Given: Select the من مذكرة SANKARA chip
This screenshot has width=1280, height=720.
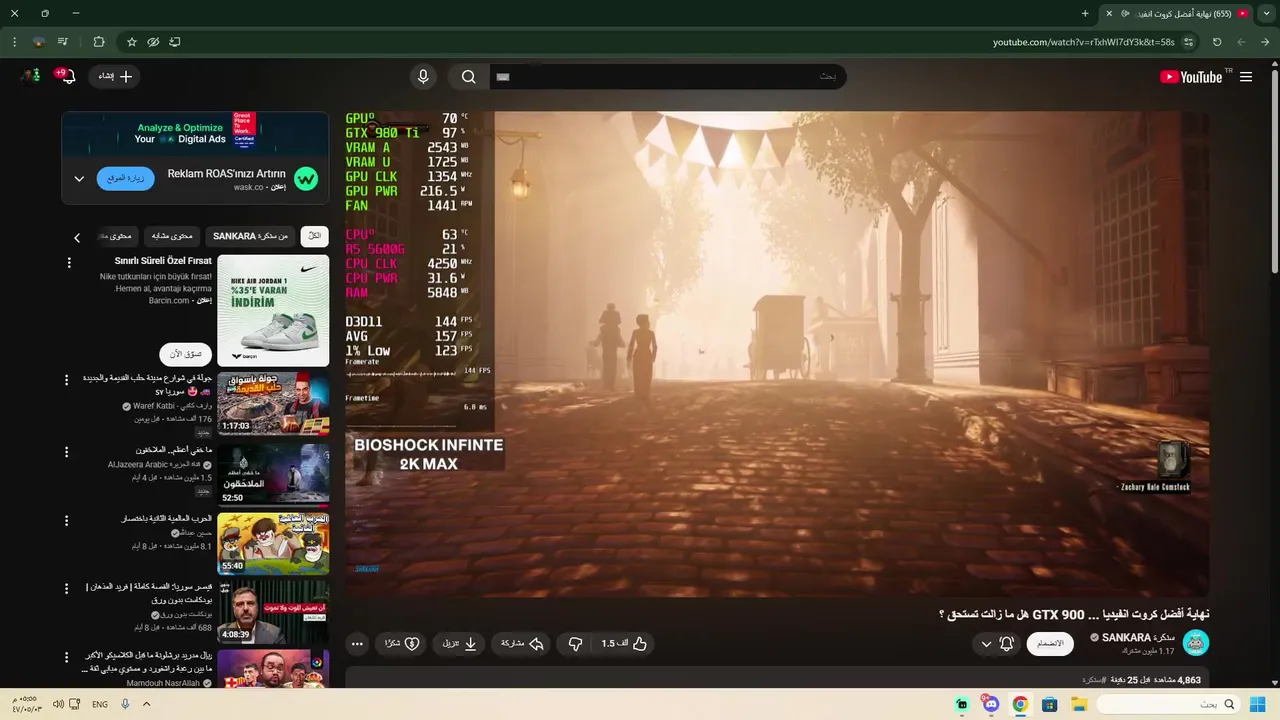Looking at the screenshot, I should tap(250, 236).
